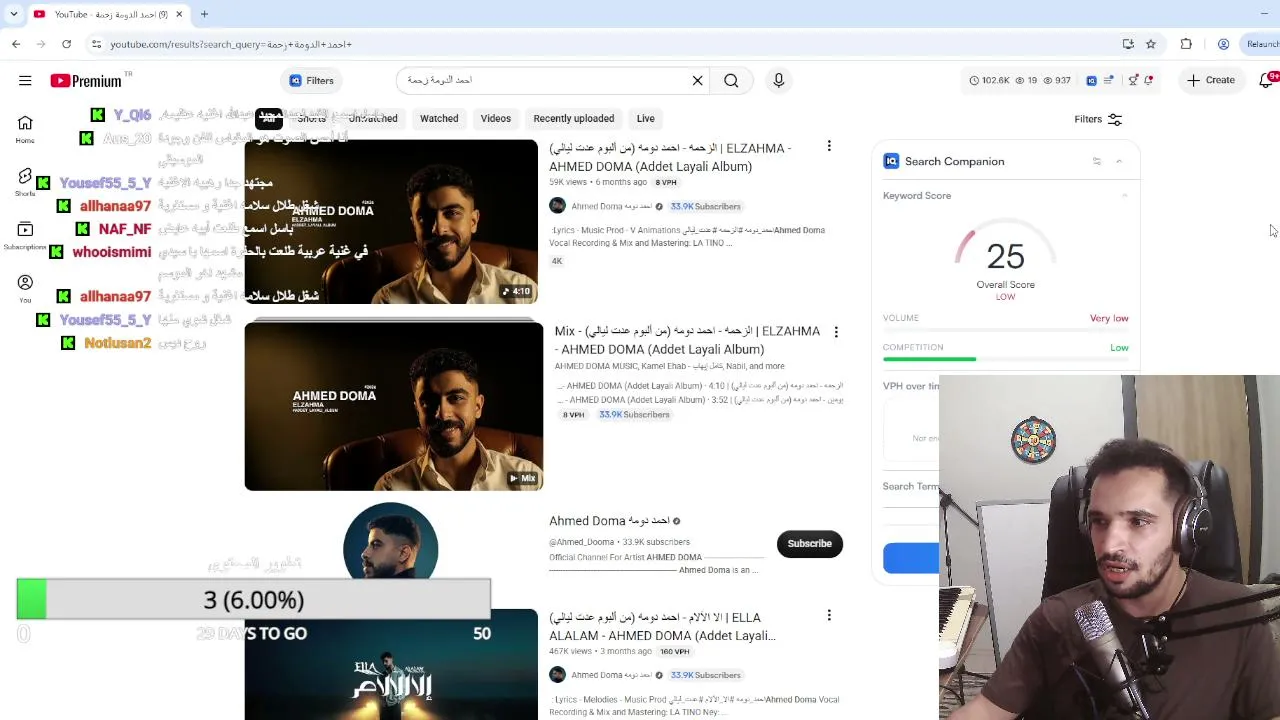The image size is (1280, 720).
Task: Bookmark this page with the star
Action: pyautogui.click(x=1151, y=44)
